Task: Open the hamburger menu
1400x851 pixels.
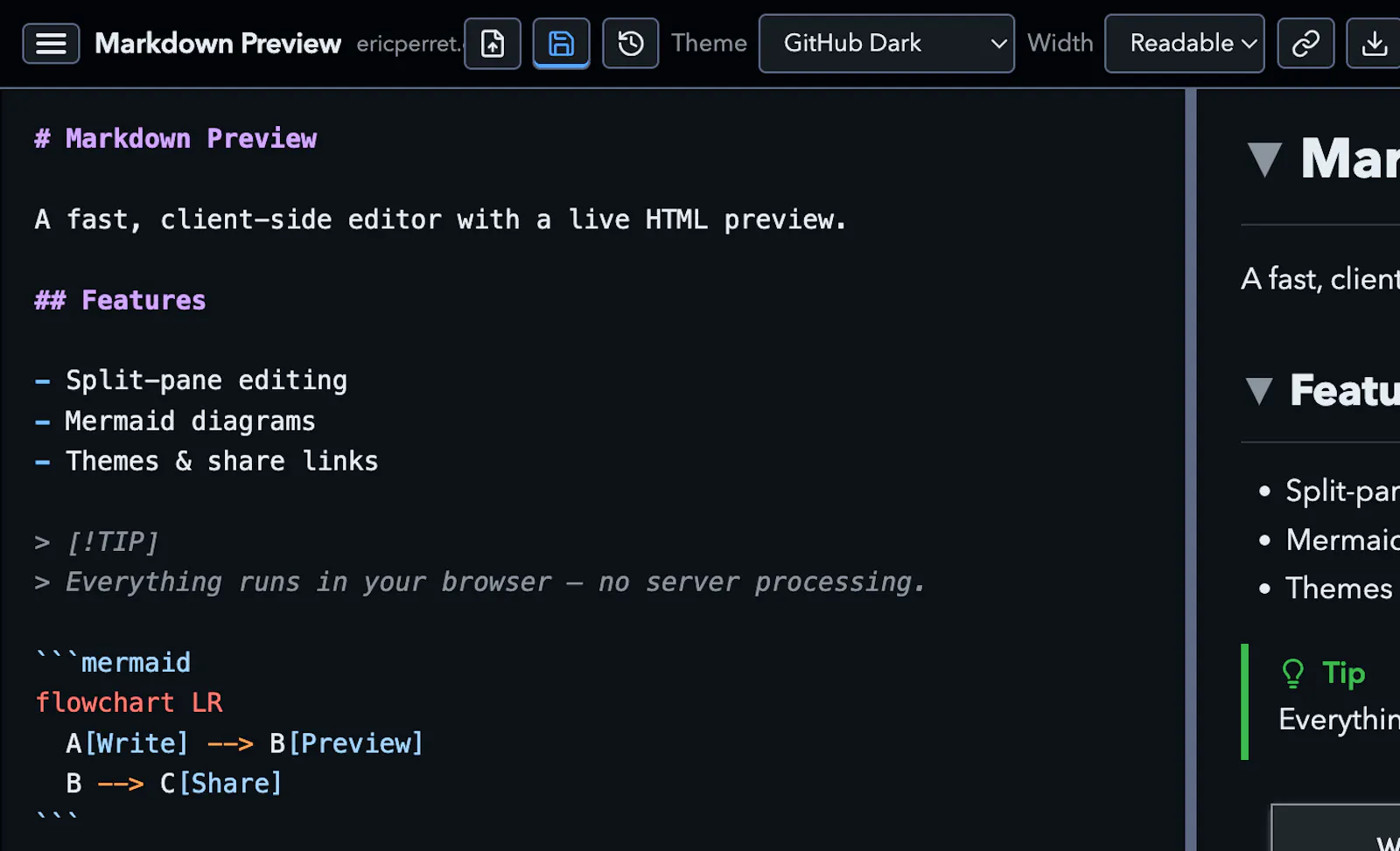Action: tap(51, 44)
